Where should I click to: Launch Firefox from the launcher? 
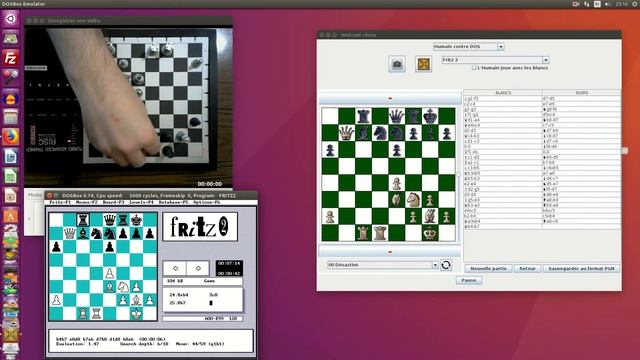pyautogui.click(x=10, y=137)
